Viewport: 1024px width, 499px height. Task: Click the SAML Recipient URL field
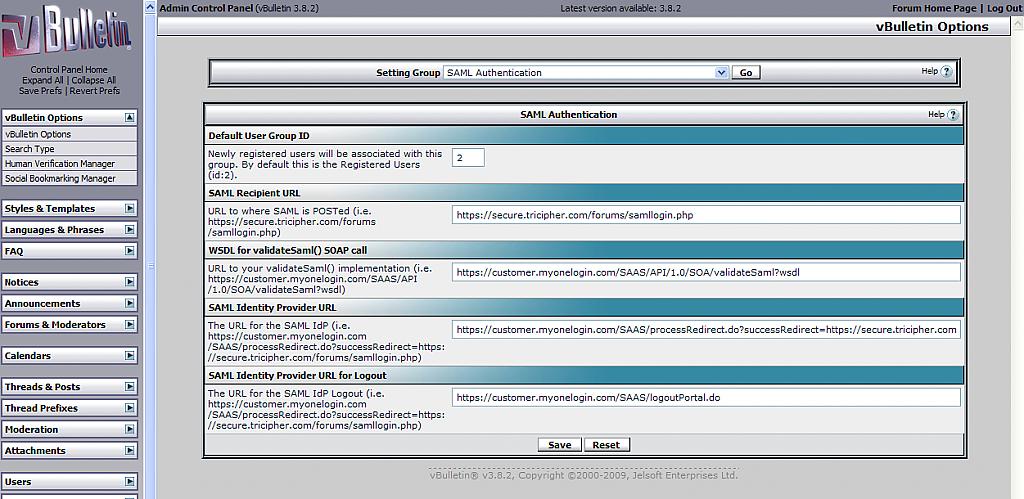tap(705, 215)
